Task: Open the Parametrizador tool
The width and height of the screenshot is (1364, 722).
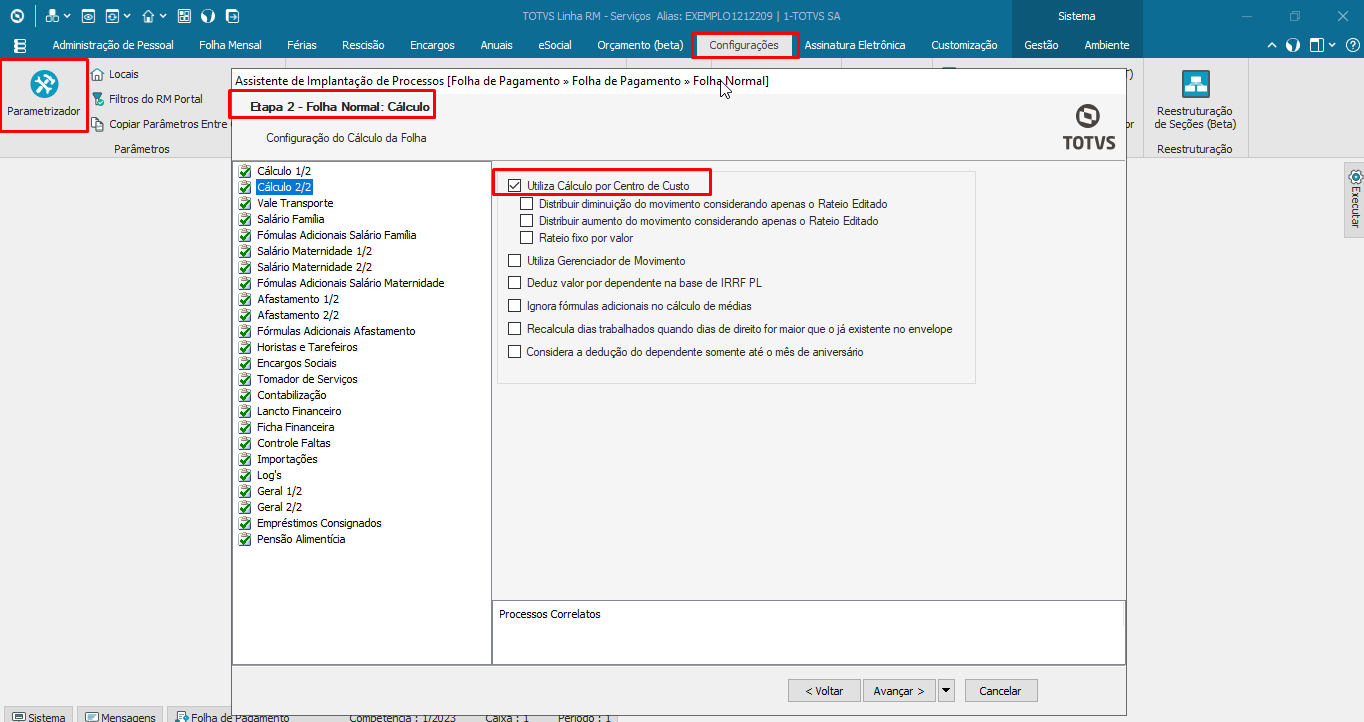Action: point(44,95)
